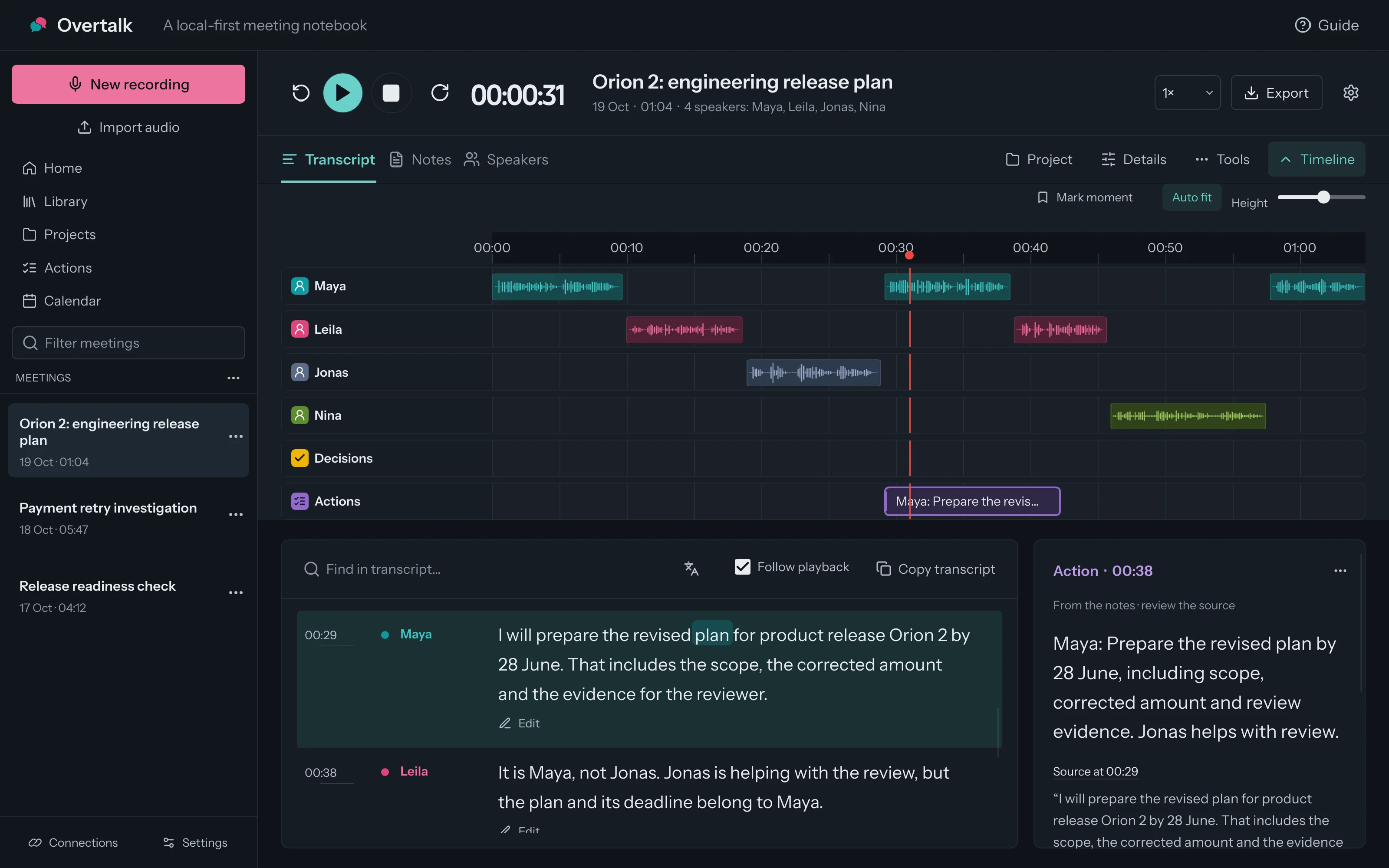Open options for Release readiness check
1389x868 pixels.
click(x=236, y=592)
